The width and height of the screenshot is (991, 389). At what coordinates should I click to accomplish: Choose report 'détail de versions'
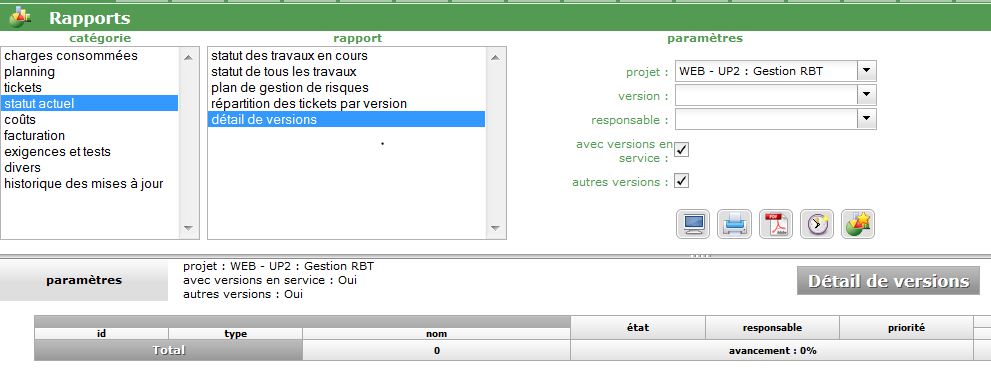(x=346, y=119)
